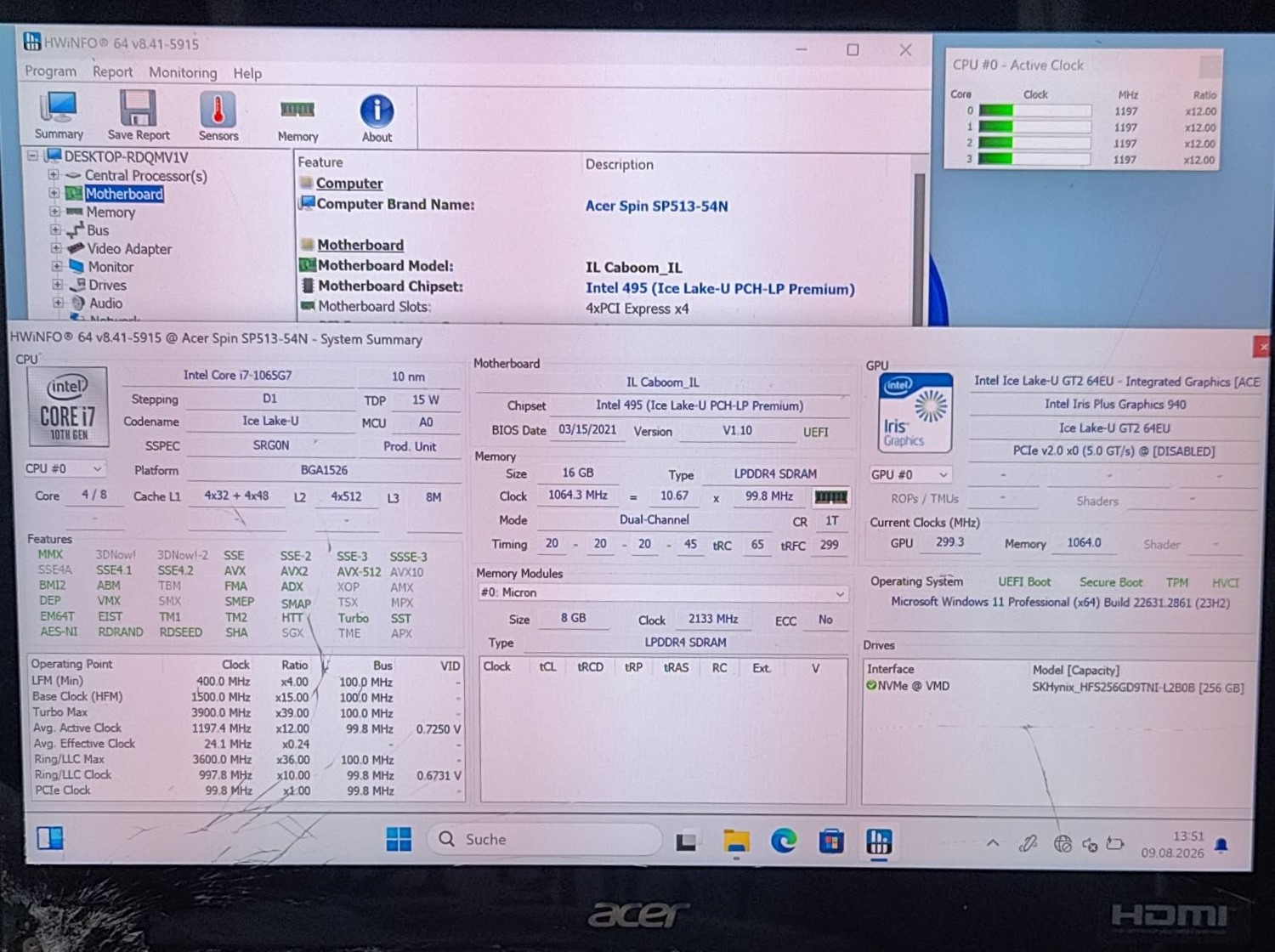1275x952 pixels.
Task: Open Task View from the taskbar
Action: pyautogui.click(x=687, y=841)
